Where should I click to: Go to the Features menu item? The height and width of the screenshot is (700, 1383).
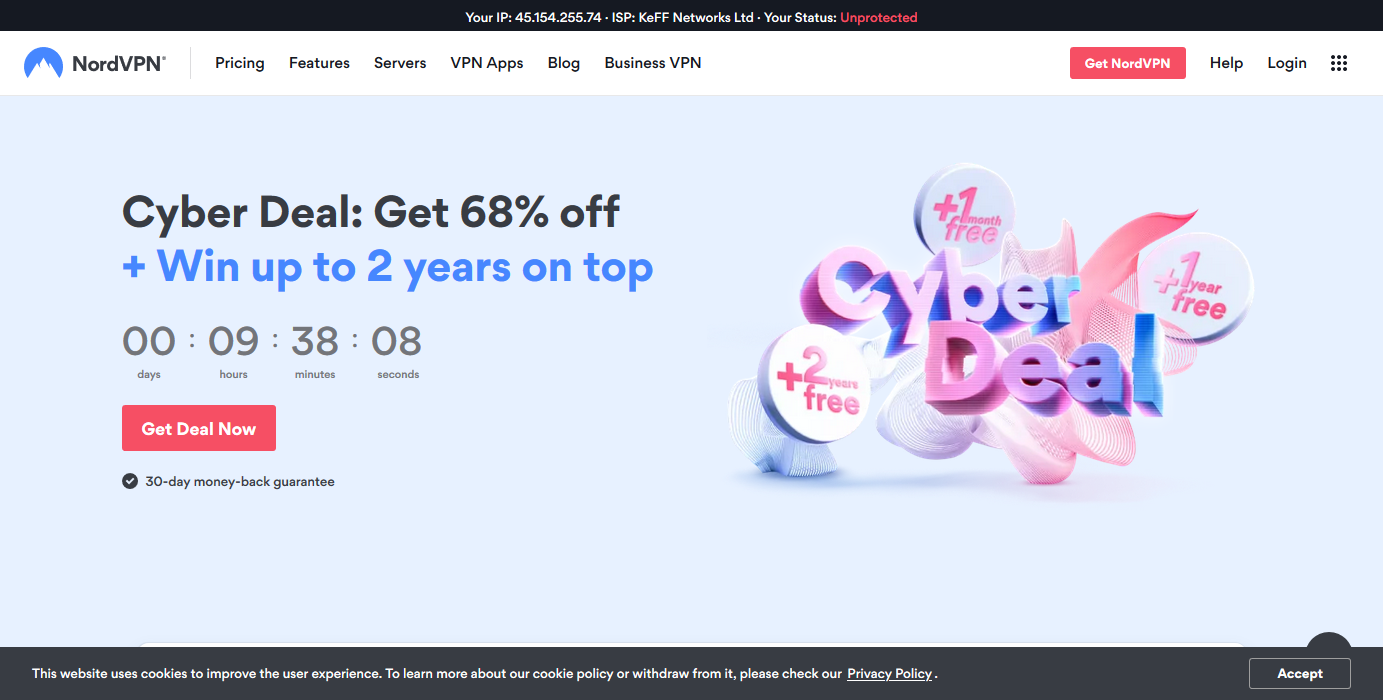point(319,63)
